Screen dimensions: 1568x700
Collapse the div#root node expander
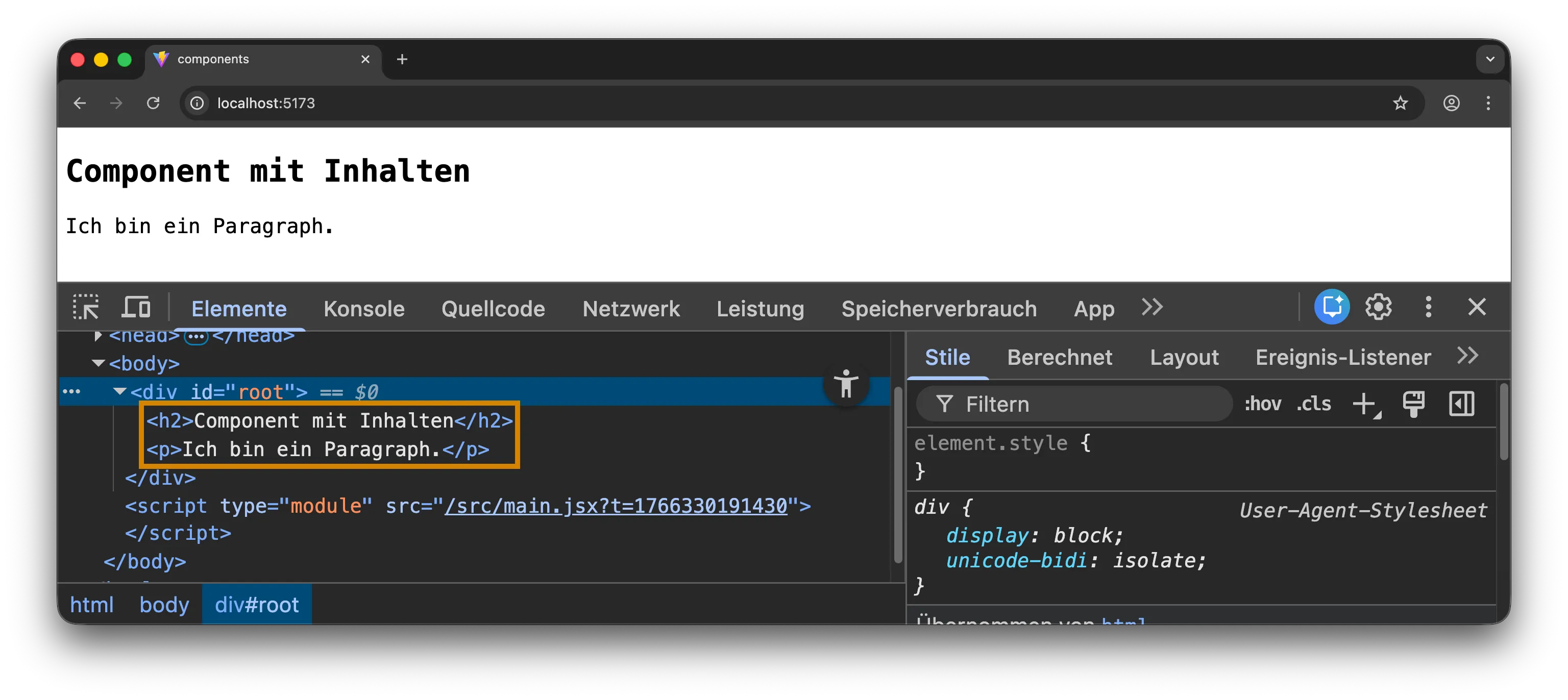pyautogui.click(x=119, y=391)
